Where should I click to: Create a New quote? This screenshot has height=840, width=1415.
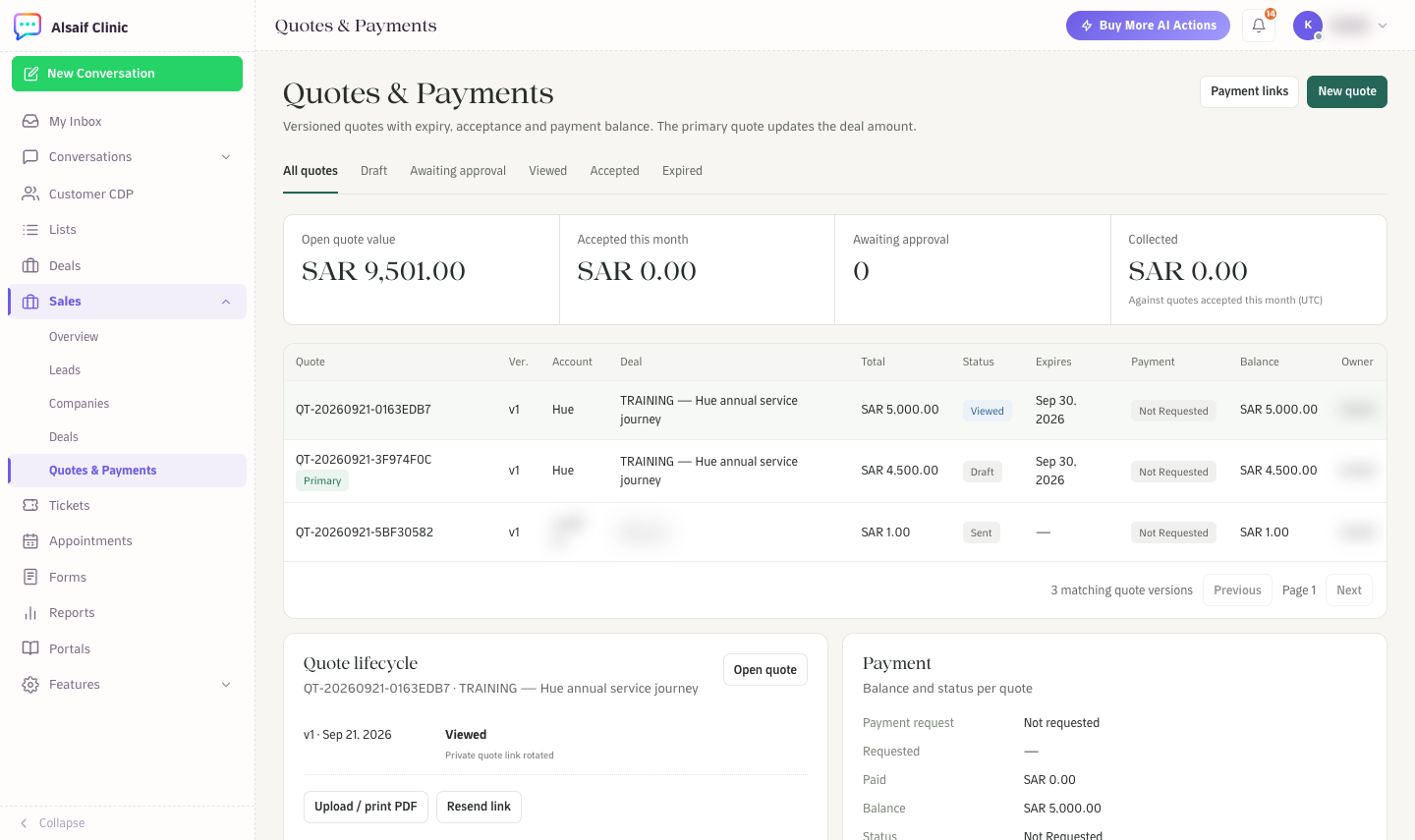tap(1347, 91)
